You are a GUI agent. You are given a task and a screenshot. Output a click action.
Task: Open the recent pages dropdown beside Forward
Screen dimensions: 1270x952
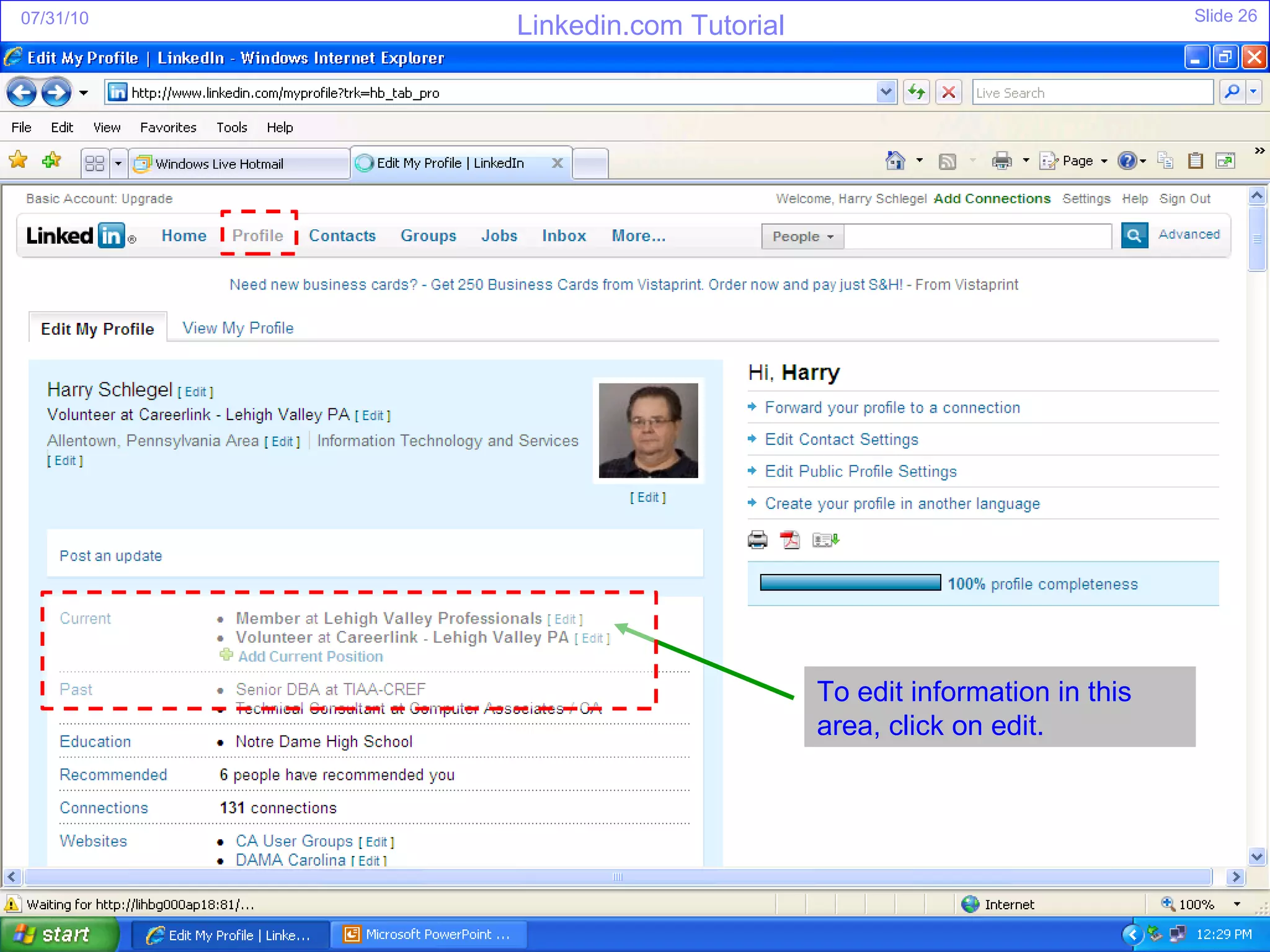click(84, 93)
